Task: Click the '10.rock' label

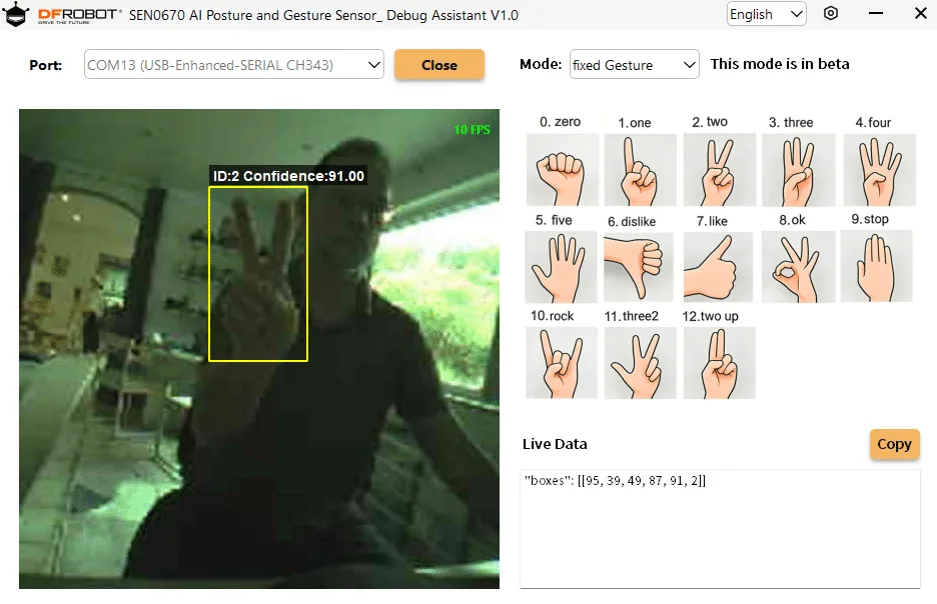Action: click(x=552, y=316)
